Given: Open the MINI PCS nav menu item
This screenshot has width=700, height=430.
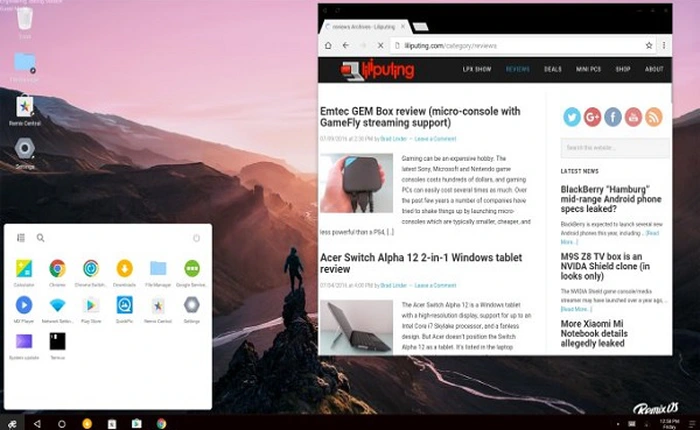Looking at the screenshot, I should (x=588, y=69).
